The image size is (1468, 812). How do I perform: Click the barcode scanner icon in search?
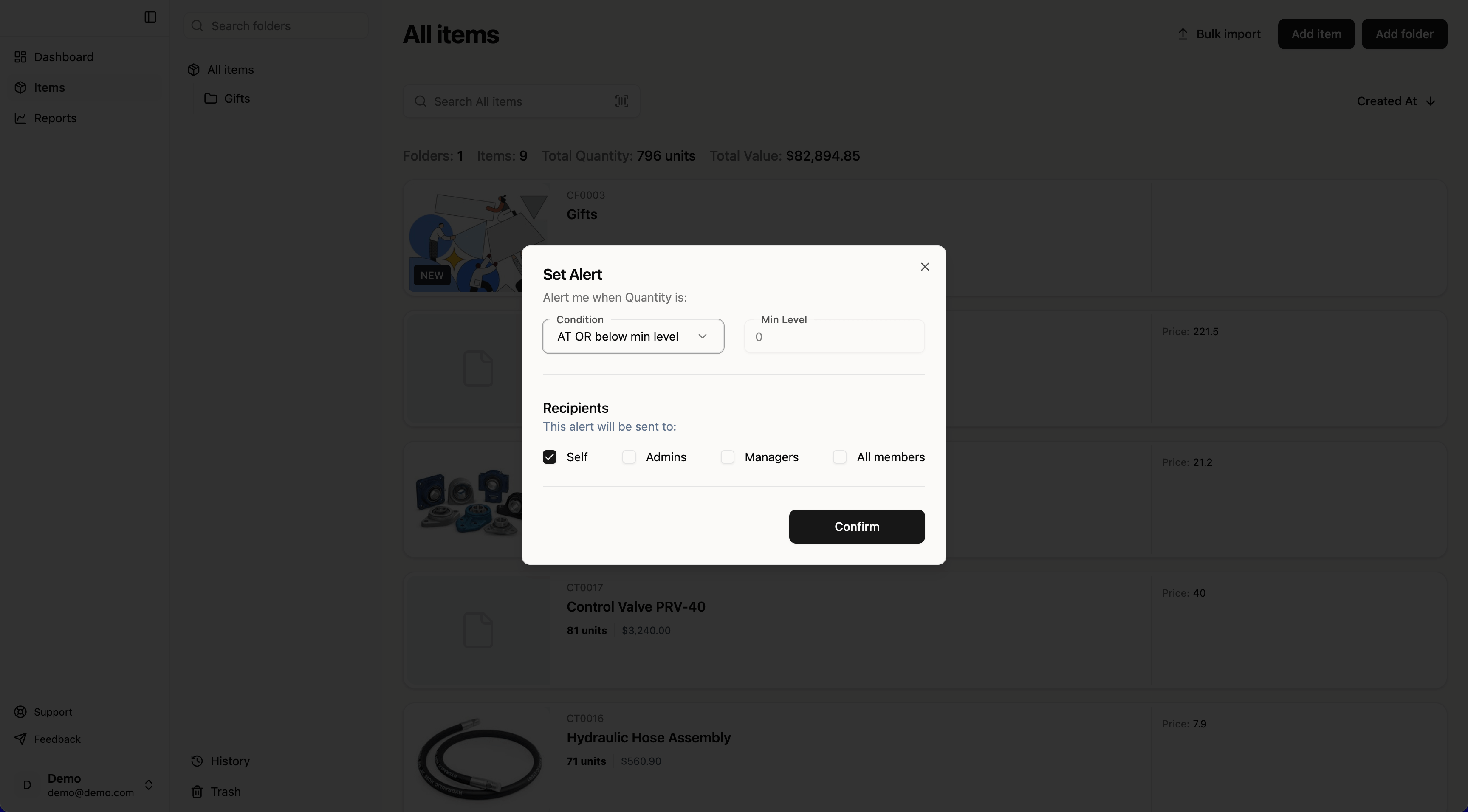coord(621,101)
